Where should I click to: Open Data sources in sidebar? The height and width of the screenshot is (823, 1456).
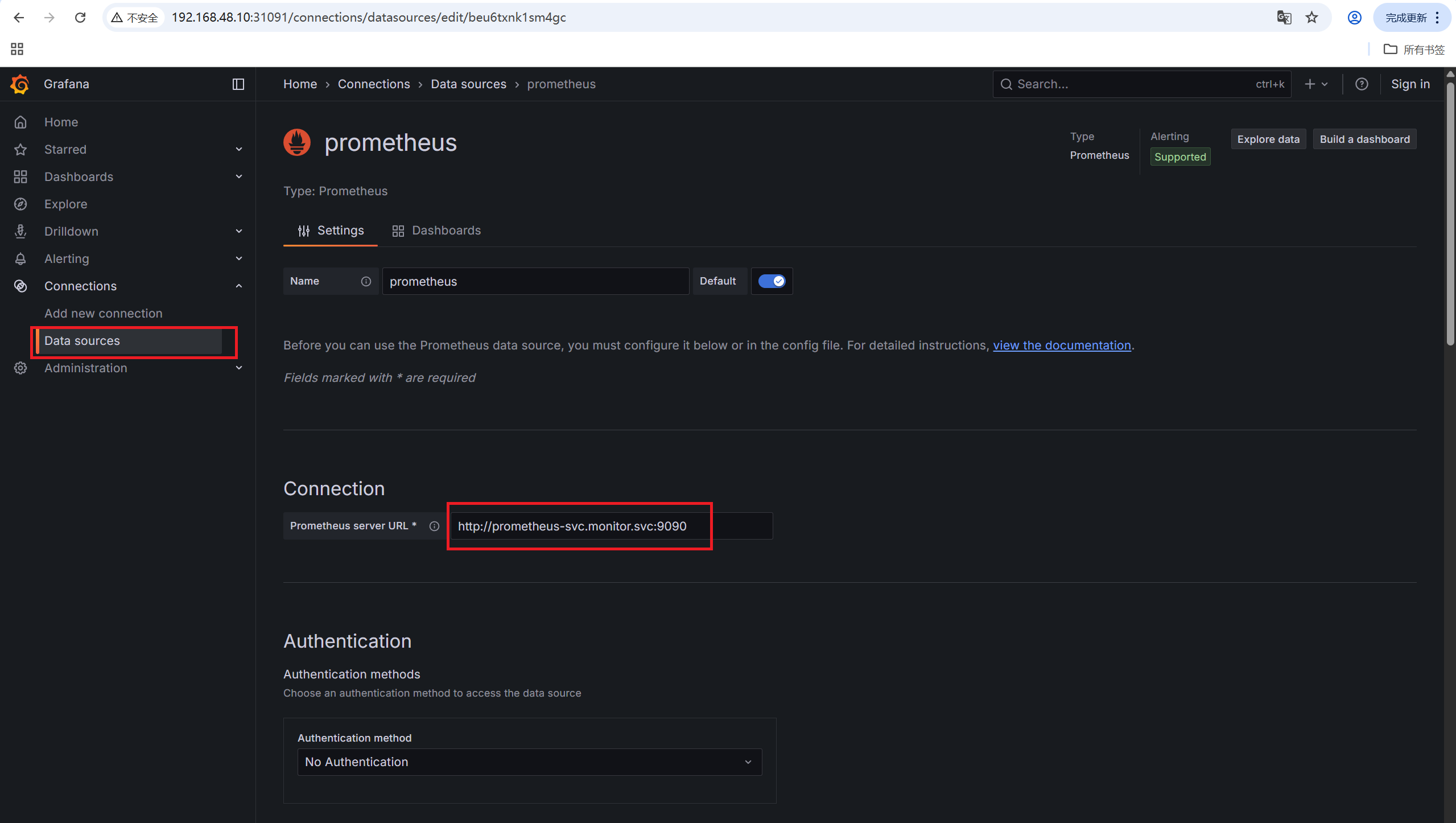tap(129, 341)
